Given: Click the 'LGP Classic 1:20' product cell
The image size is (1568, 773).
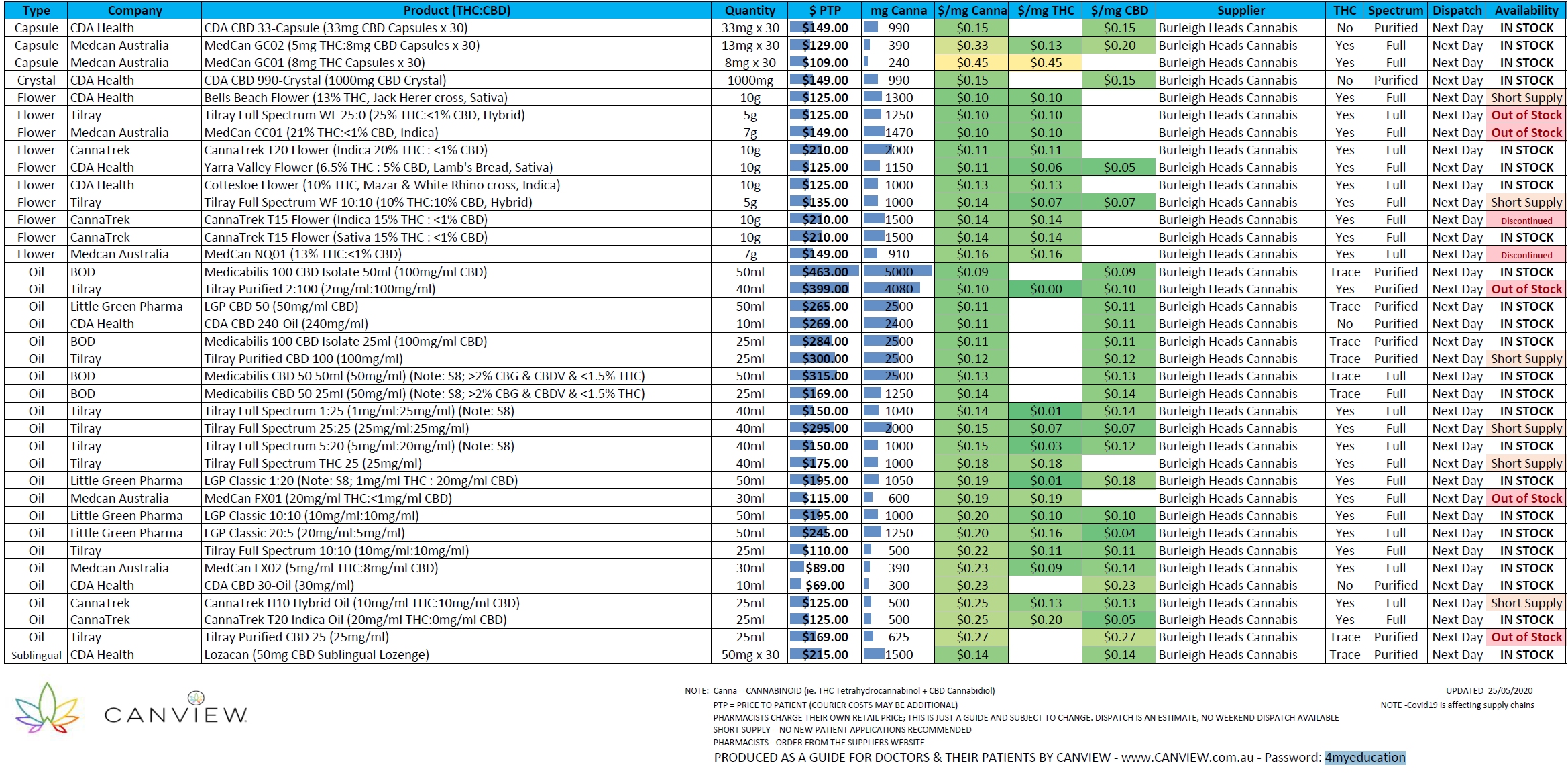Looking at the screenshot, I should click(457, 481).
